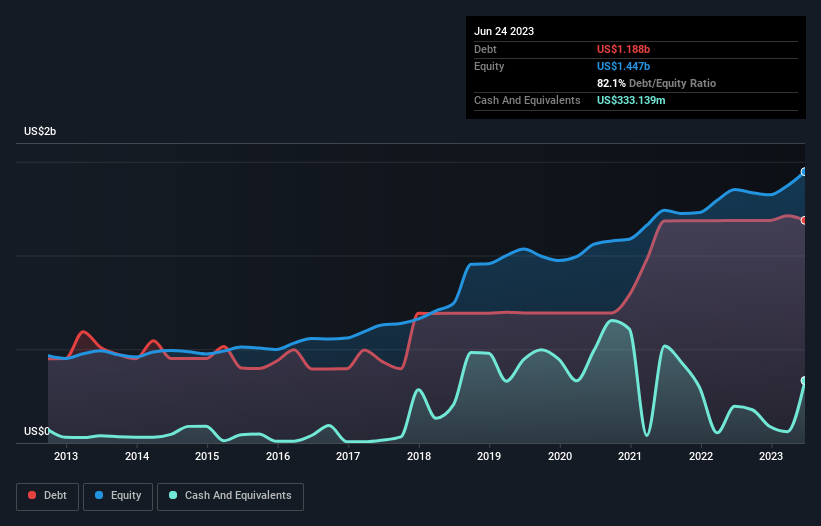Toggle the Equity legend item

[x=119, y=495]
